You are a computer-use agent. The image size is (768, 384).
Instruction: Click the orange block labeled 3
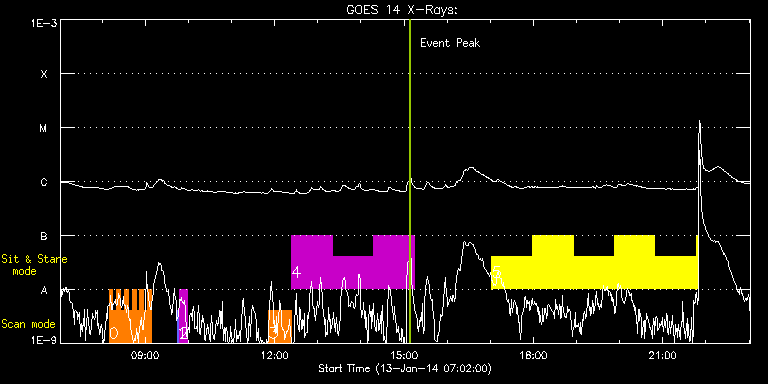coord(280,326)
